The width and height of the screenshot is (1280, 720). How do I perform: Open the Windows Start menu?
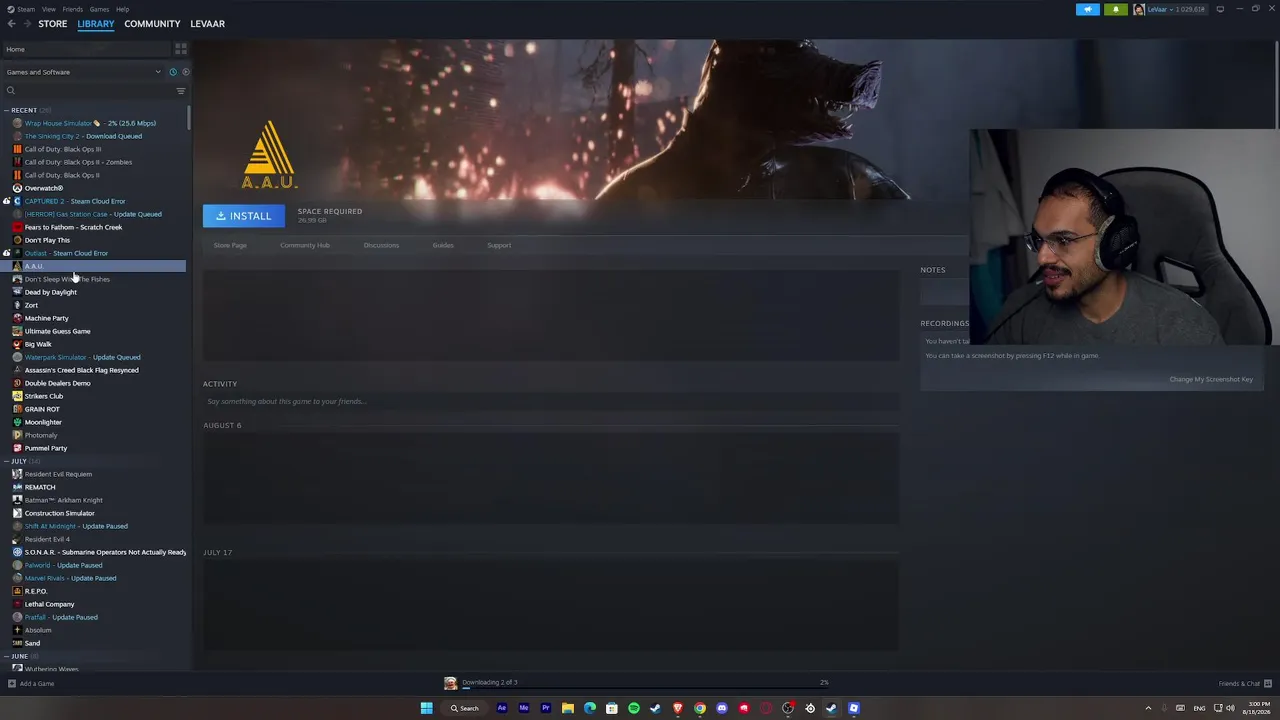pyautogui.click(x=426, y=708)
